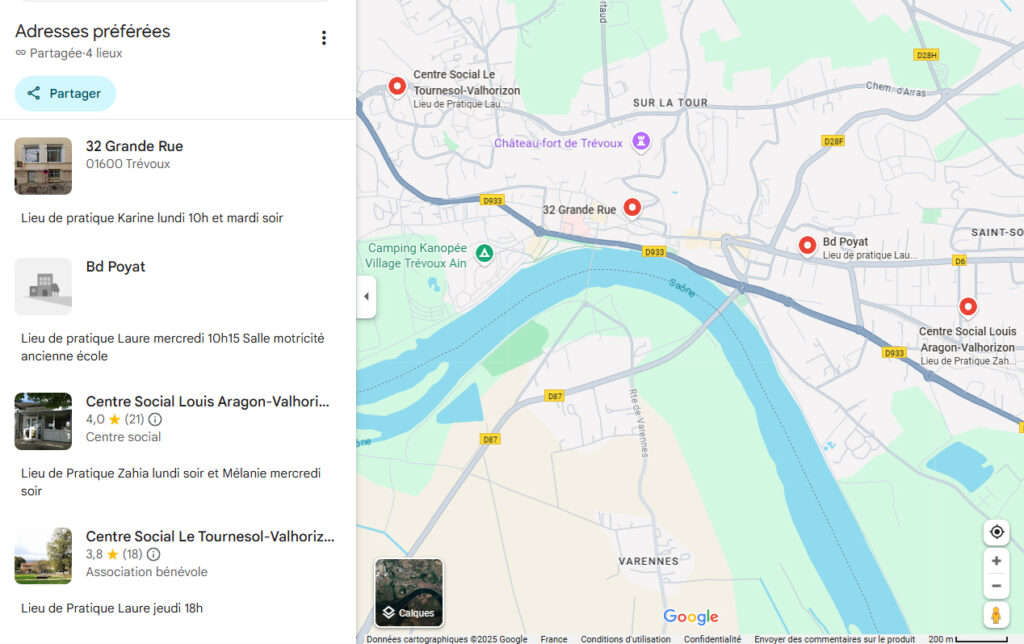Select the Bd Poyat red map pin

pyautogui.click(x=807, y=244)
